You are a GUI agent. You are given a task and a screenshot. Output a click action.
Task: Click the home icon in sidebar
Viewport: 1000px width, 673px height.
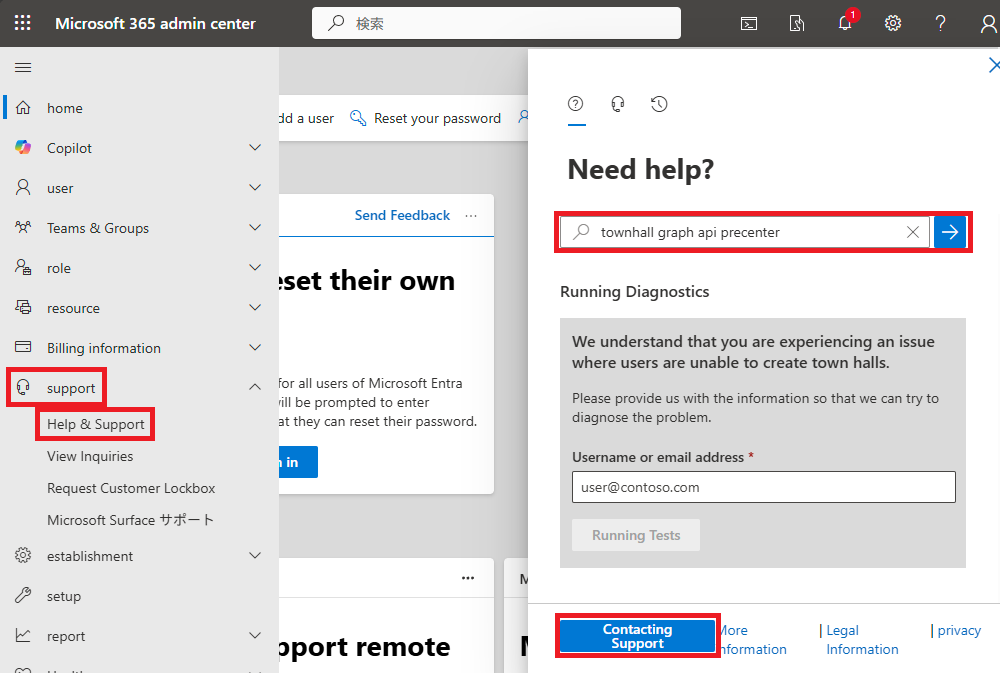tap(23, 108)
